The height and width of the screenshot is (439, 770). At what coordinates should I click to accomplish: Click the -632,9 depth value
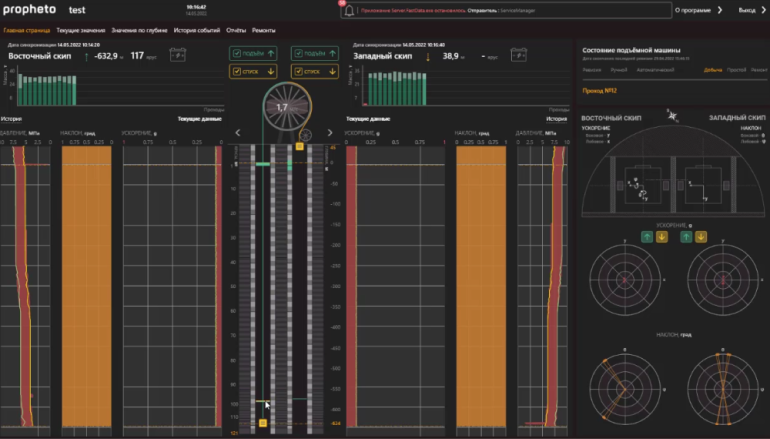point(106,56)
